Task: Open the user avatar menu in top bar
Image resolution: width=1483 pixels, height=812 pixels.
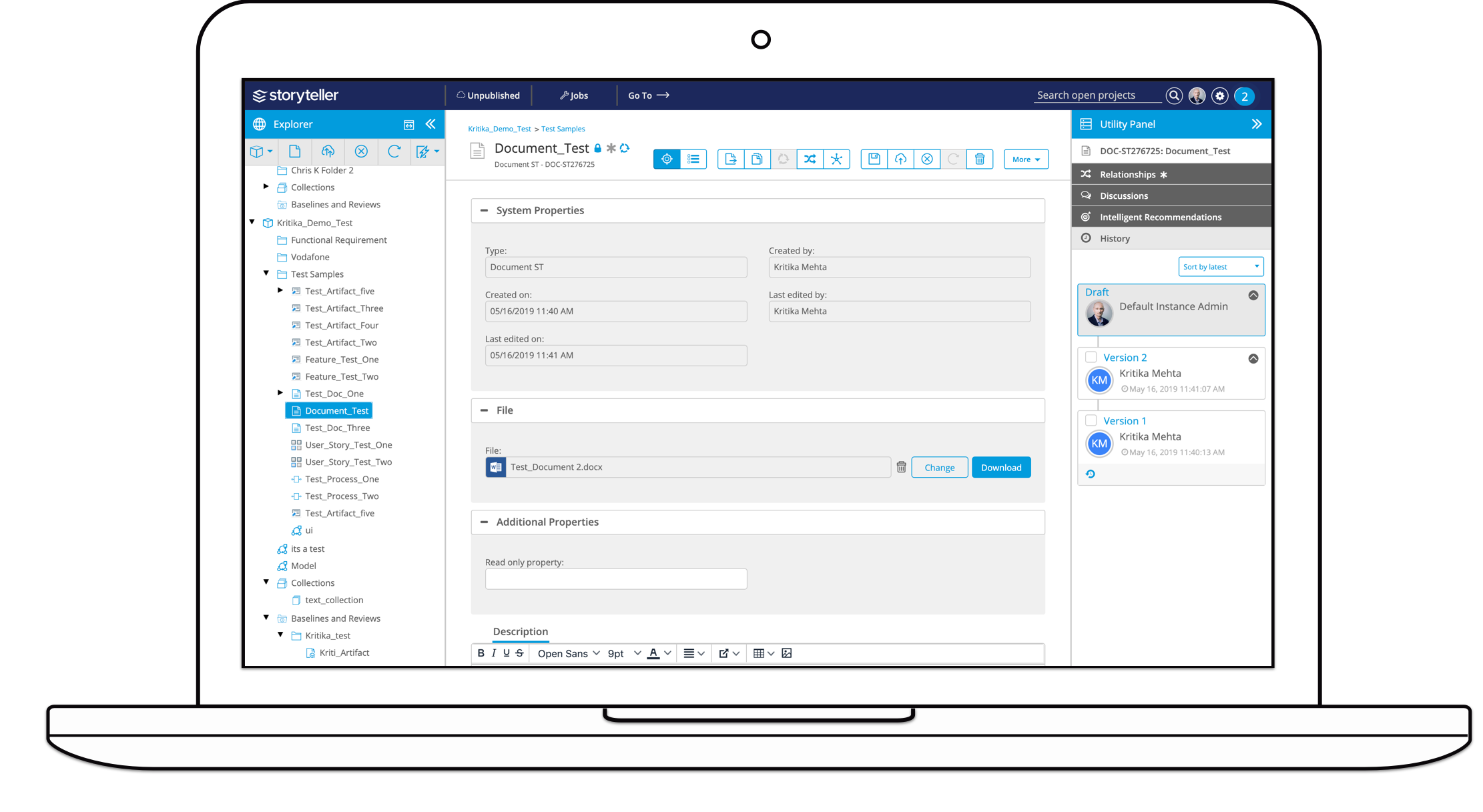Action: coord(1197,96)
